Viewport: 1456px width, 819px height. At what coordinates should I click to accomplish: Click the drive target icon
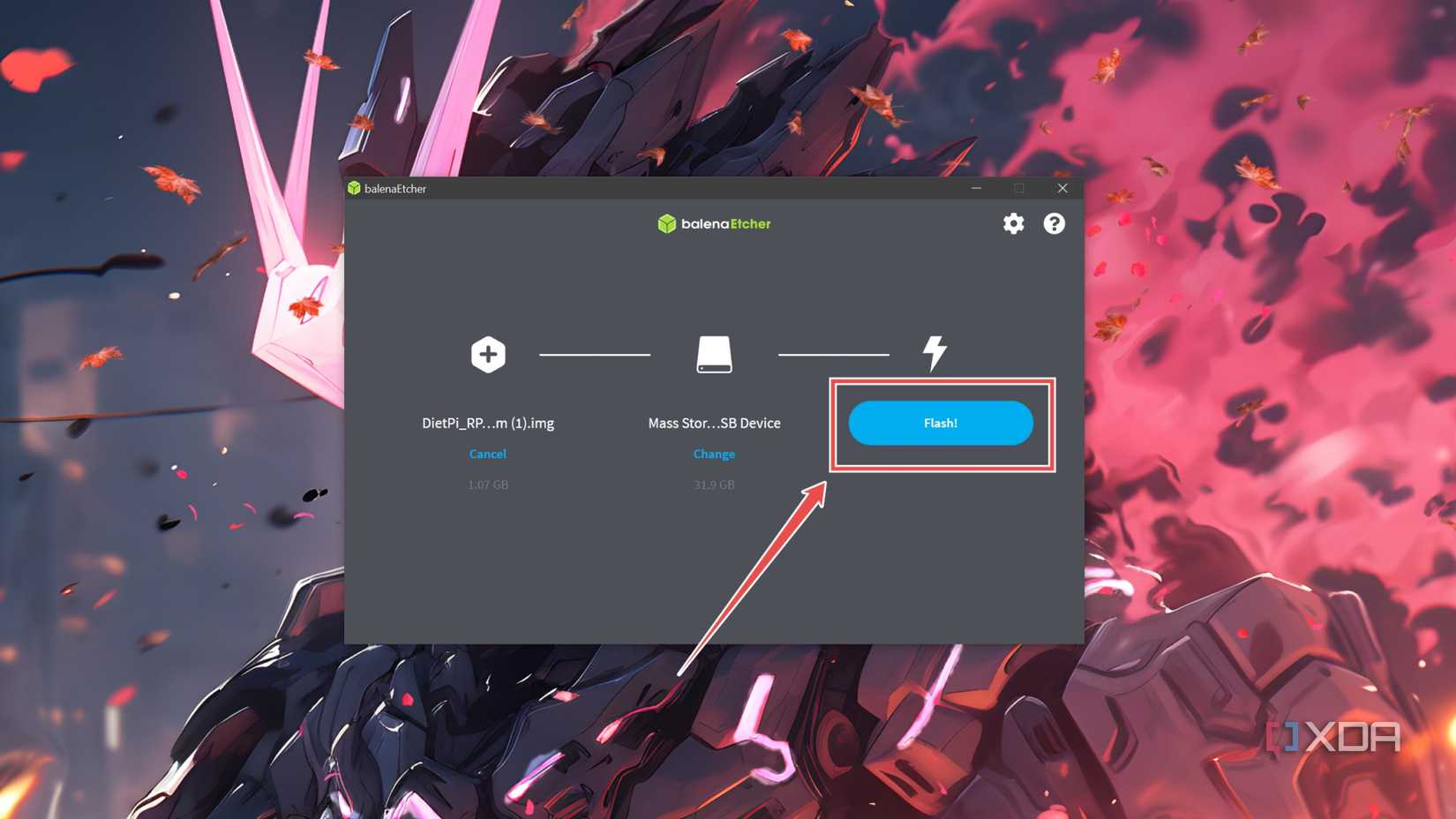coord(714,355)
